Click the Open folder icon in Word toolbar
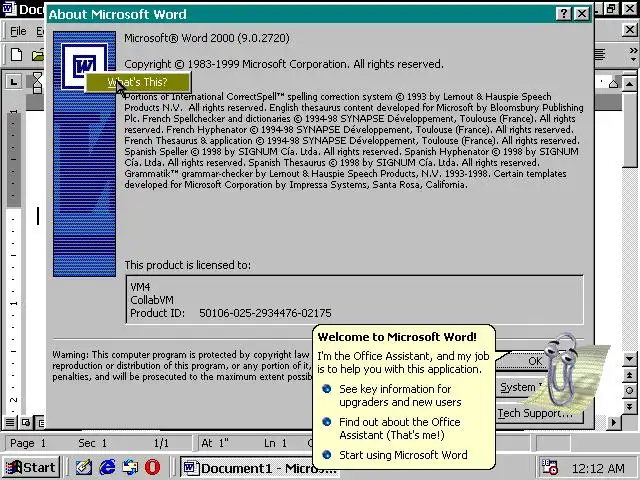The width and height of the screenshot is (640, 480). pyautogui.click(x=38, y=54)
